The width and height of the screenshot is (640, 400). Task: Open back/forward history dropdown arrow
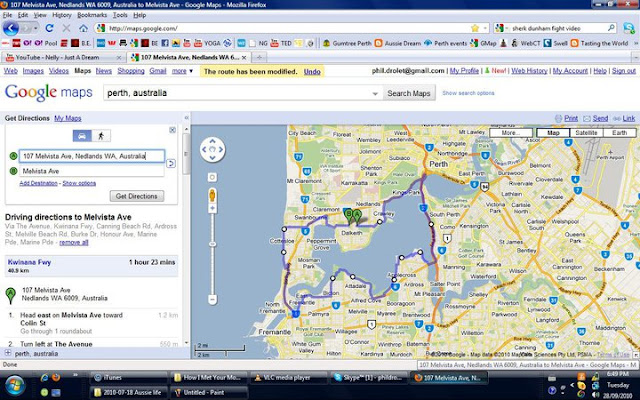tap(36, 28)
